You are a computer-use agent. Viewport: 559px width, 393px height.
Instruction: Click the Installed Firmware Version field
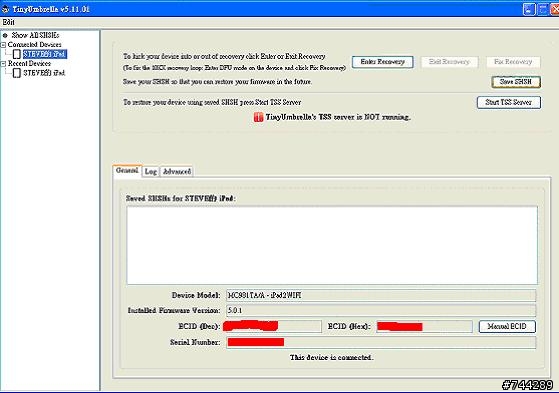tap(381, 310)
